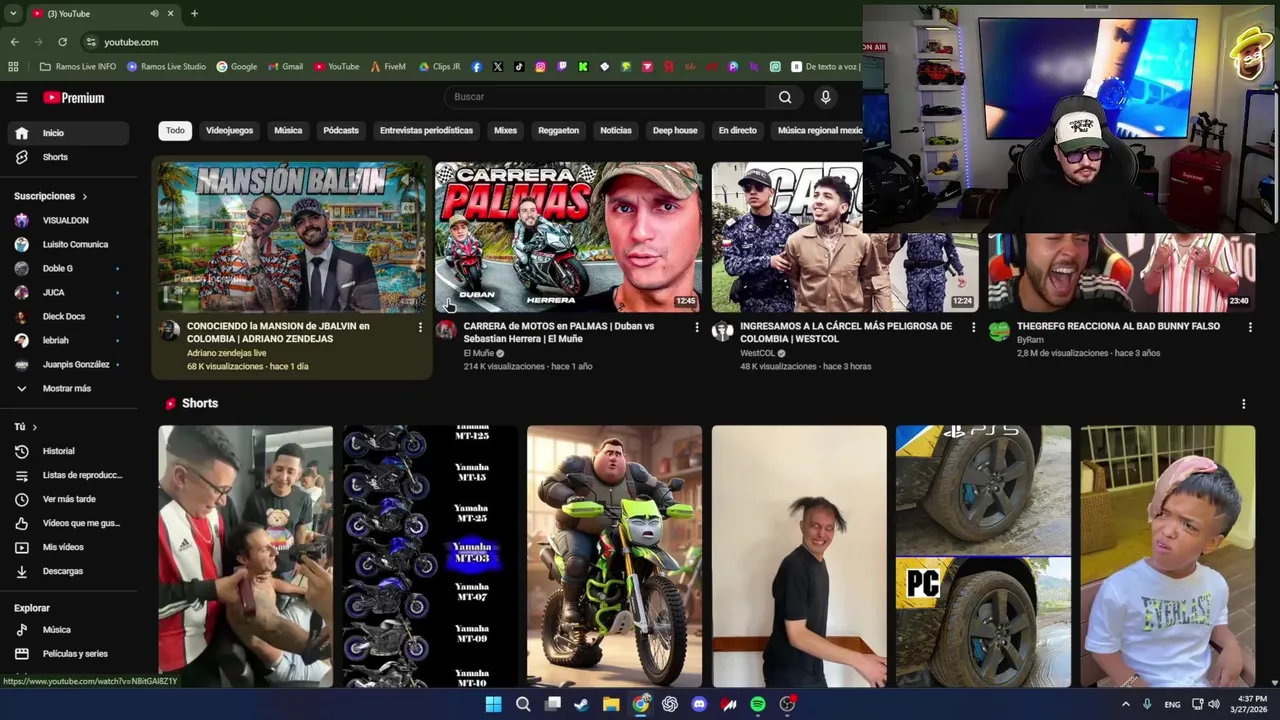This screenshot has width=1280, height=720.
Task: Open a new Chrome tab
Action: pos(194,13)
